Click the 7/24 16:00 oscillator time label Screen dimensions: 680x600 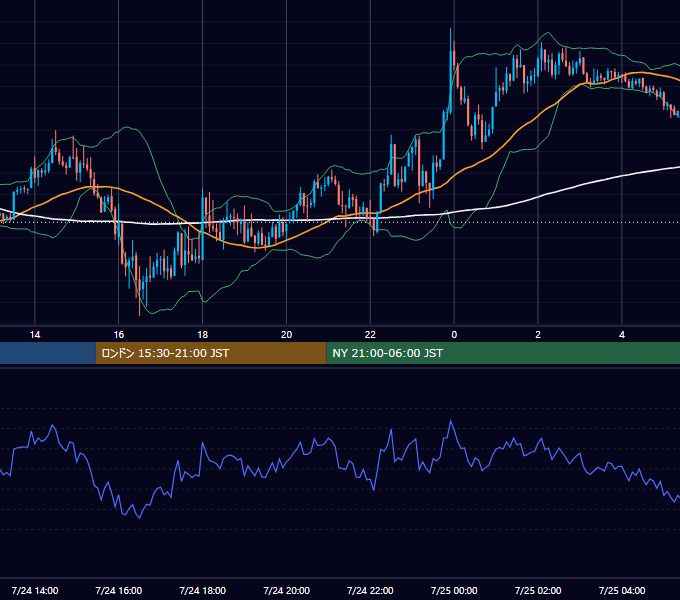click(118, 590)
